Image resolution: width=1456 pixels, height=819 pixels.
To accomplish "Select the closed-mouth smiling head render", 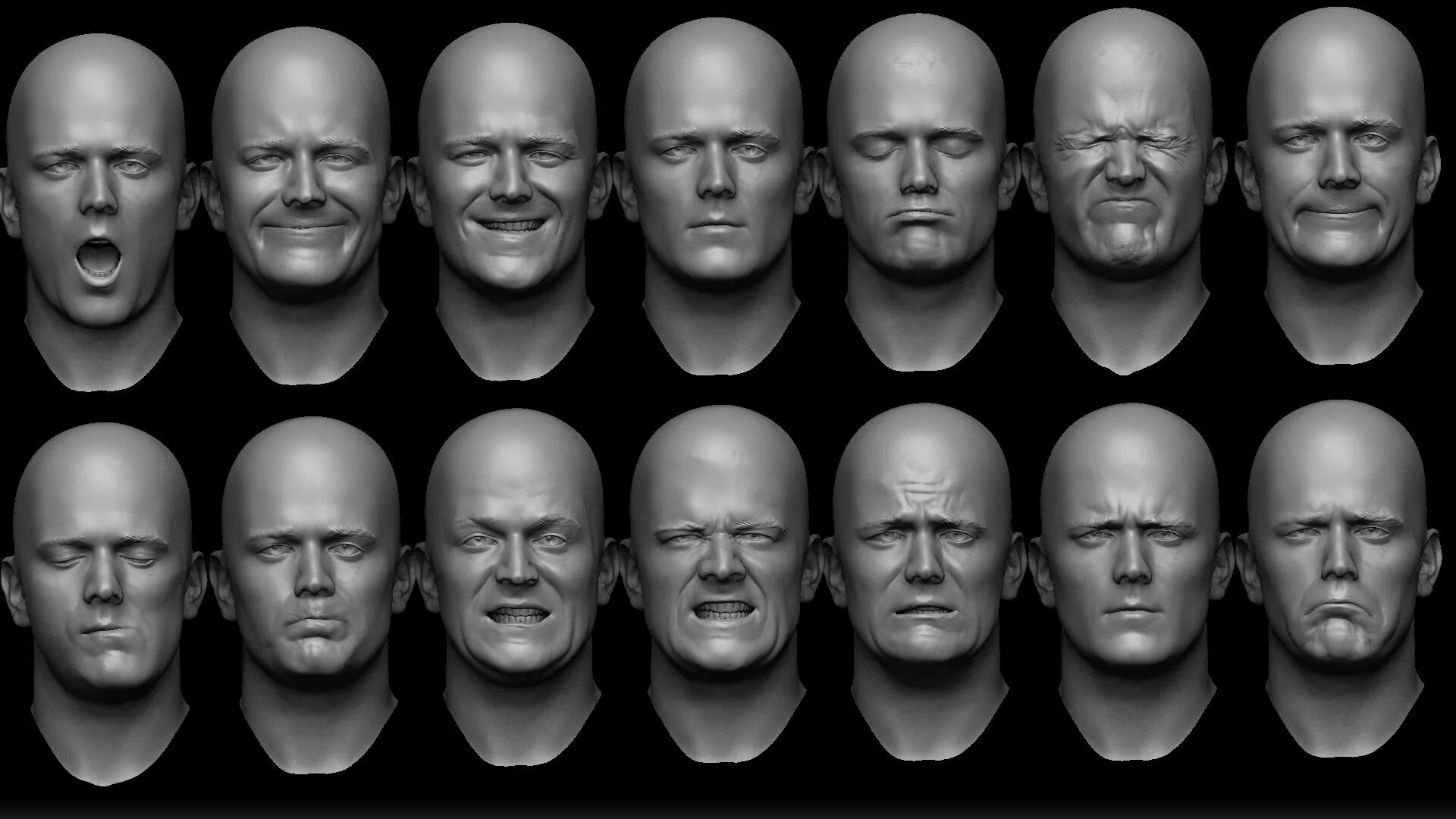I will tap(303, 205).
